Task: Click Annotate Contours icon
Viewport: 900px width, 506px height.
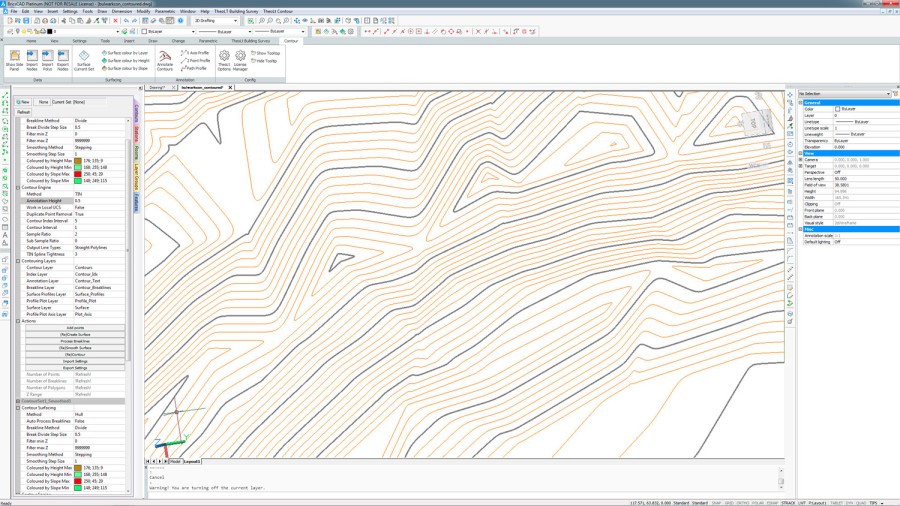Action: 165,60
